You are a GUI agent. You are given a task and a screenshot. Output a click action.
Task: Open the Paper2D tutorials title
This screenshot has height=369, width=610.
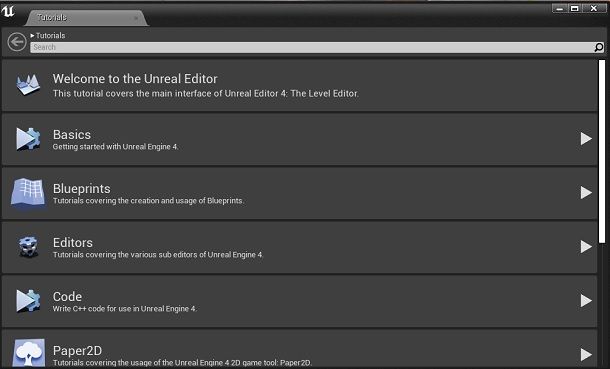77,351
